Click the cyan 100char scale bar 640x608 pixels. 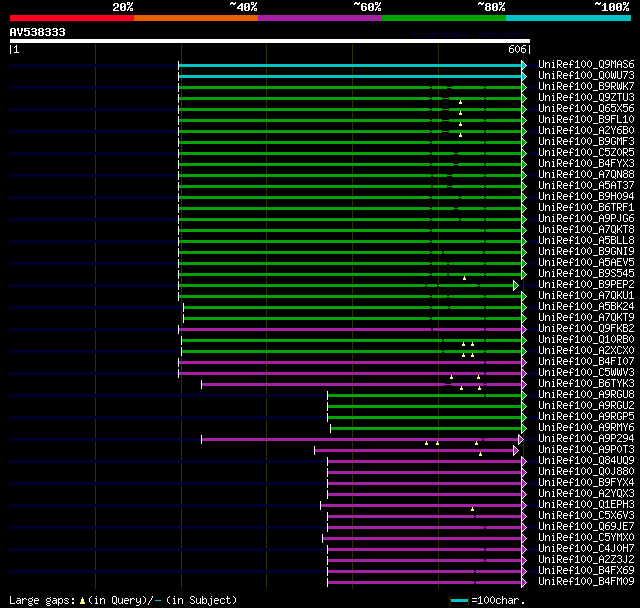click(x=459, y=600)
